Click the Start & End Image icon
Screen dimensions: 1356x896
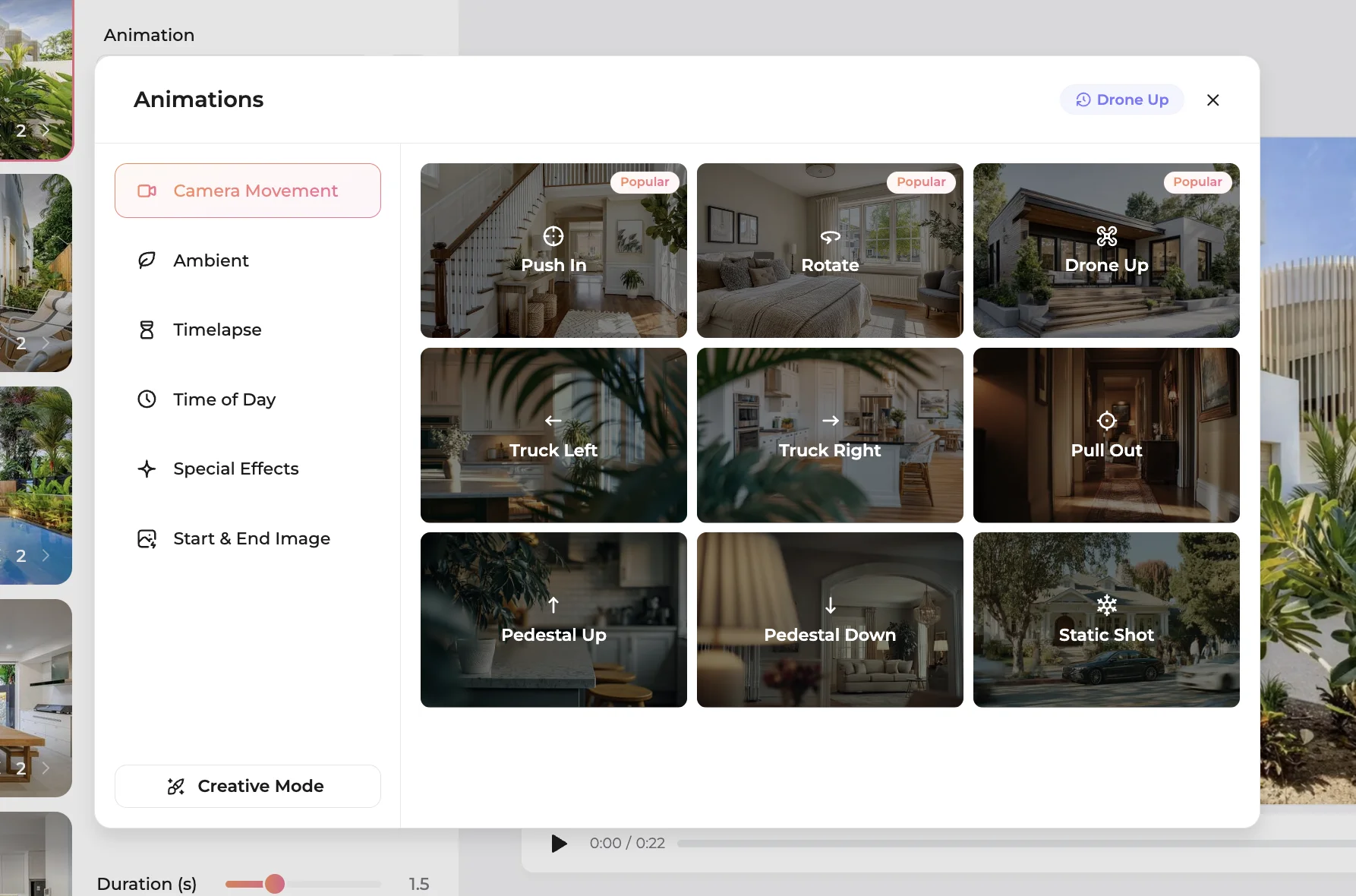coord(147,538)
